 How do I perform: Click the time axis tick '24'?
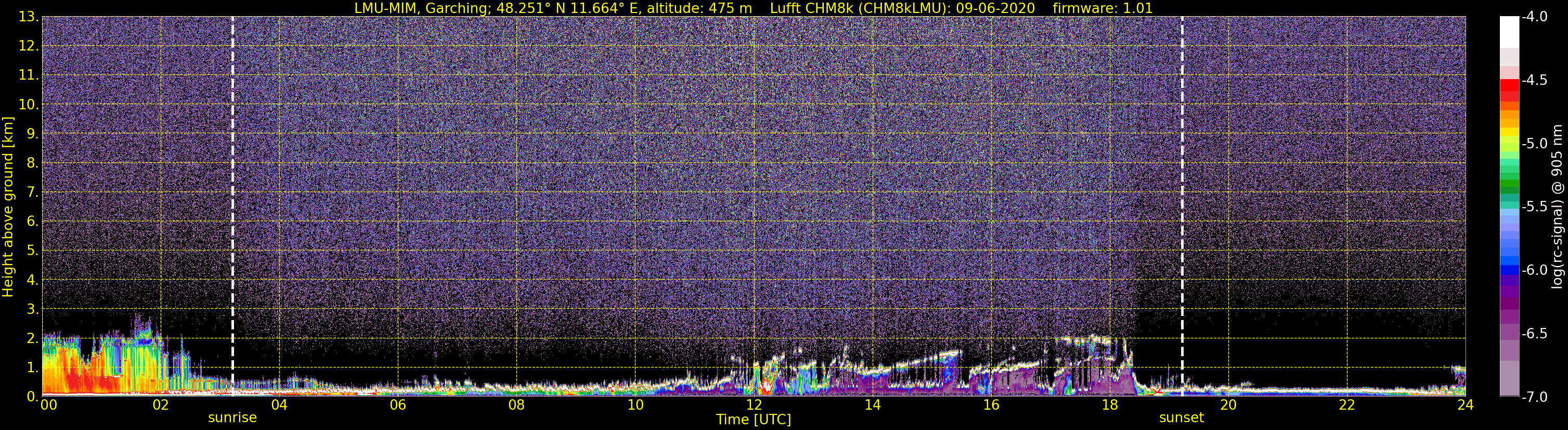point(1466,406)
